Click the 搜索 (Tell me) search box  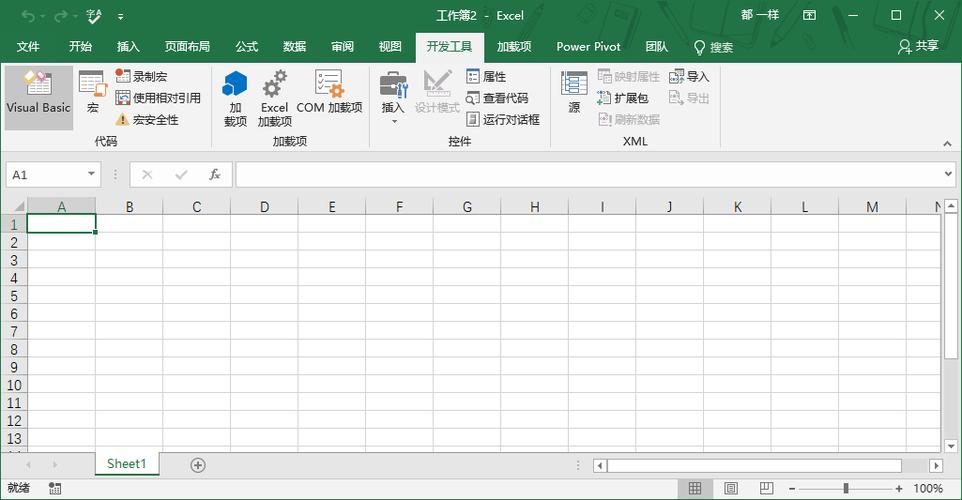tap(714, 47)
